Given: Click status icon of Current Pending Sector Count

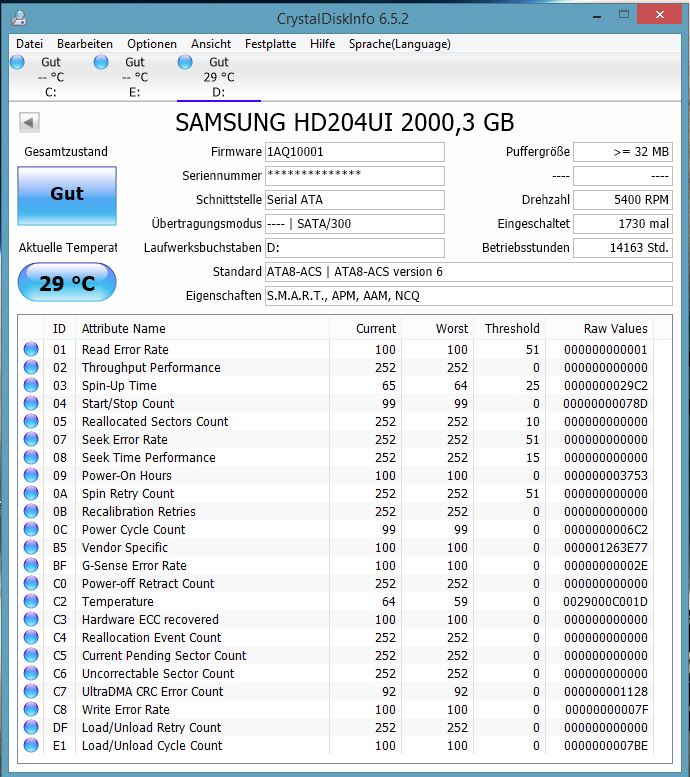Looking at the screenshot, I should [31, 656].
